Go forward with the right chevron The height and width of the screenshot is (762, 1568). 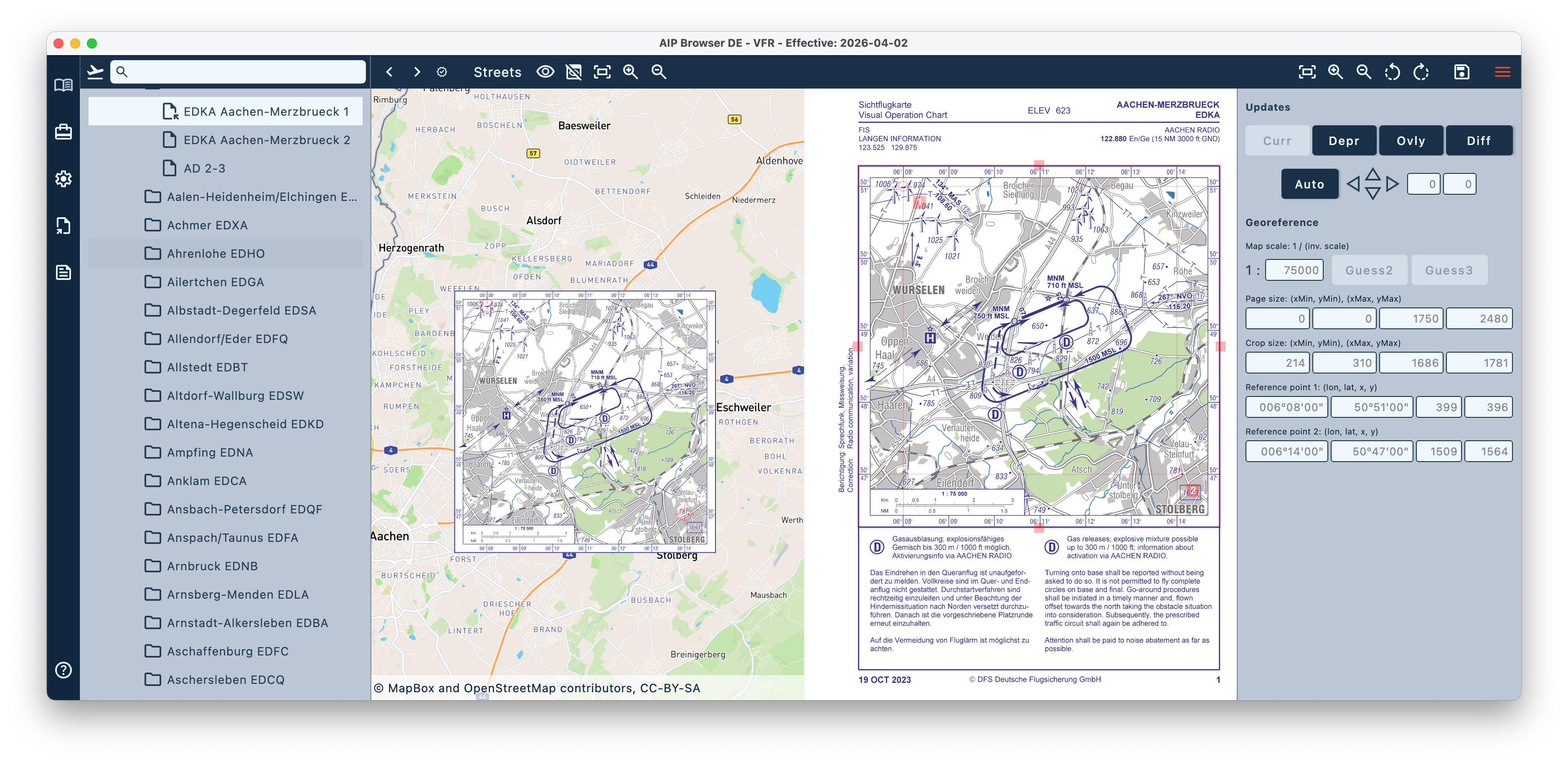pos(417,72)
